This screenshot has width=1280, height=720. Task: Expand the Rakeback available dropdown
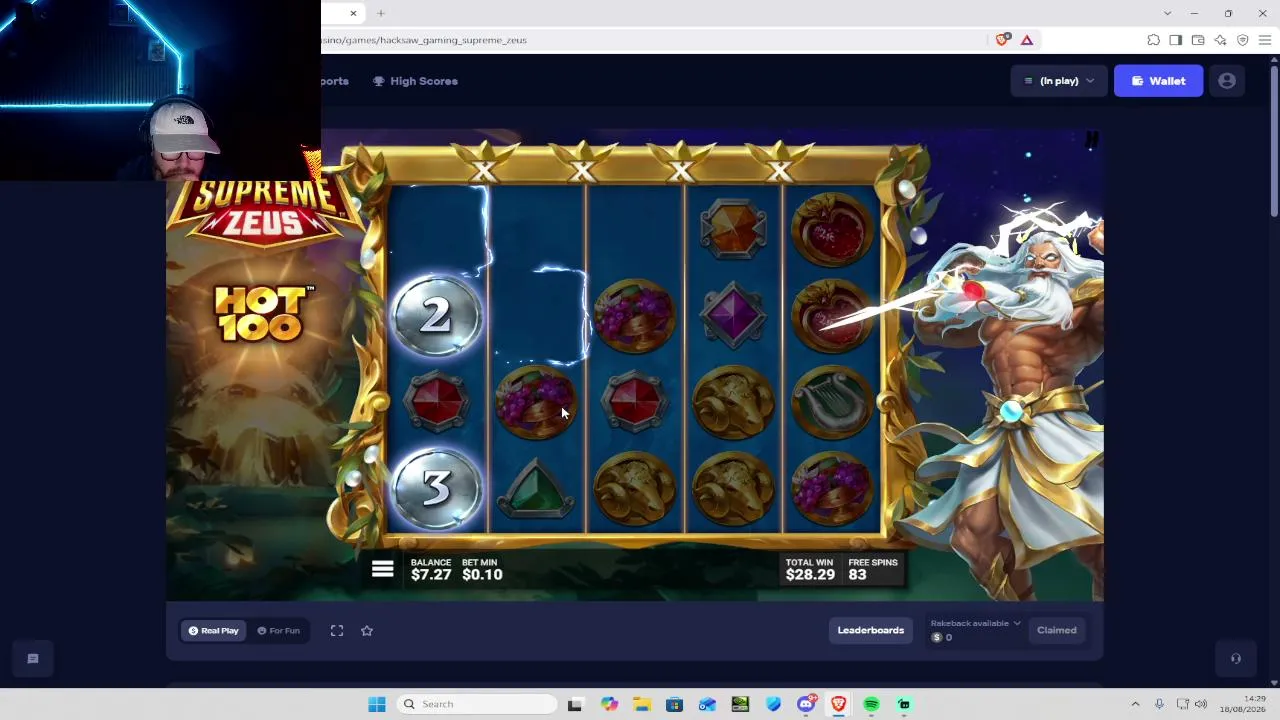click(x=975, y=623)
